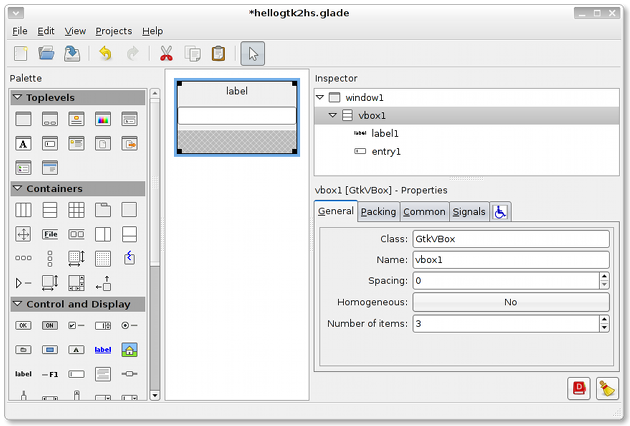The image size is (630, 426).
Task: Open the Projects menu
Action: (113, 31)
